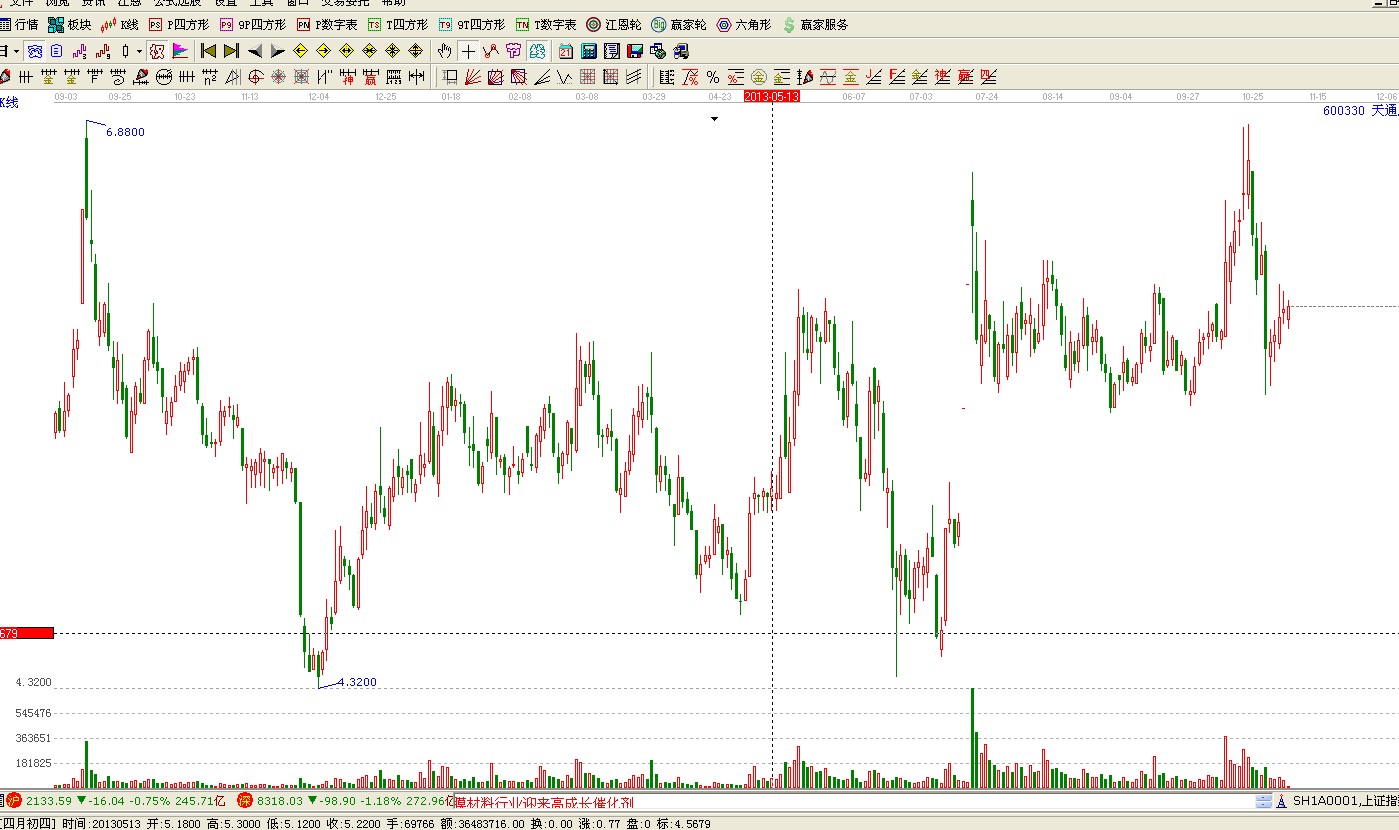Open the period dropdown arrow beside 日
Image resolution: width=1399 pixels, height=830 pixels.
[16, 51]
